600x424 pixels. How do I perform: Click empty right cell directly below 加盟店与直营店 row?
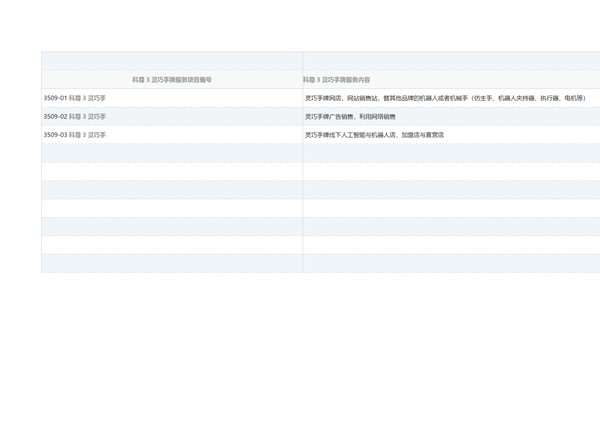click(450, 153)
